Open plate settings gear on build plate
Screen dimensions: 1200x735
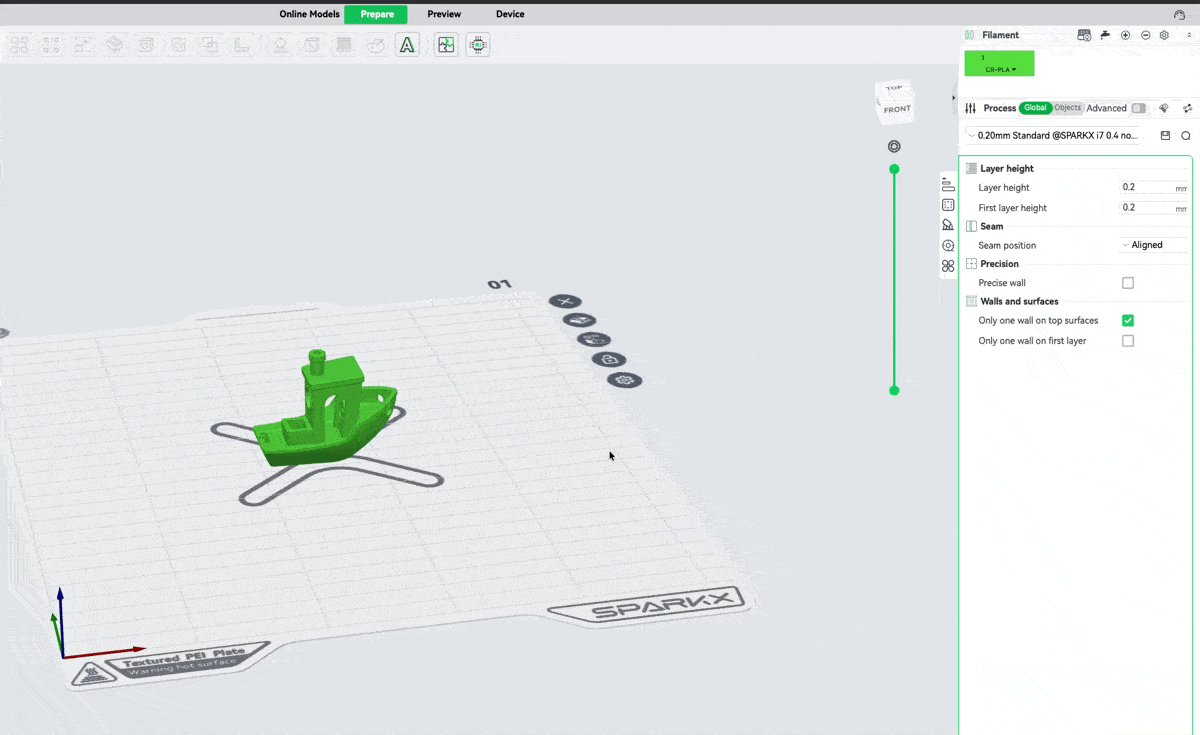coord(625,380)
